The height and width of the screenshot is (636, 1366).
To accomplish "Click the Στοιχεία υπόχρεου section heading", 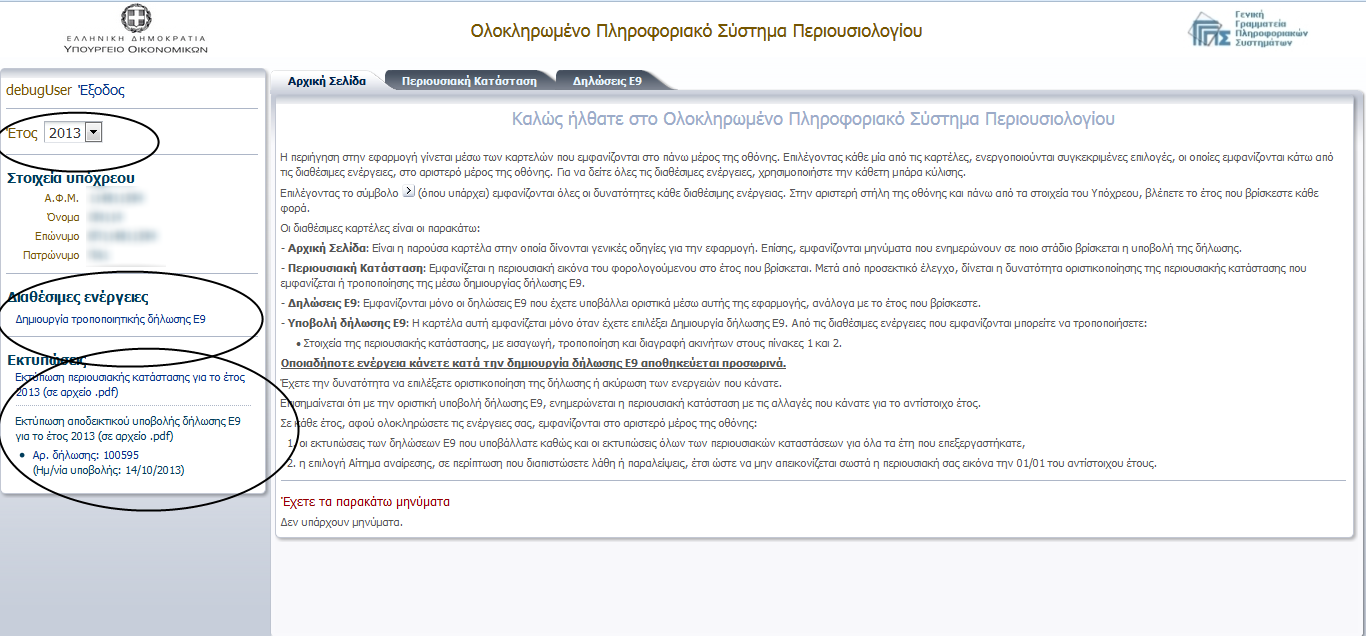I will click(x=70, y=178).
